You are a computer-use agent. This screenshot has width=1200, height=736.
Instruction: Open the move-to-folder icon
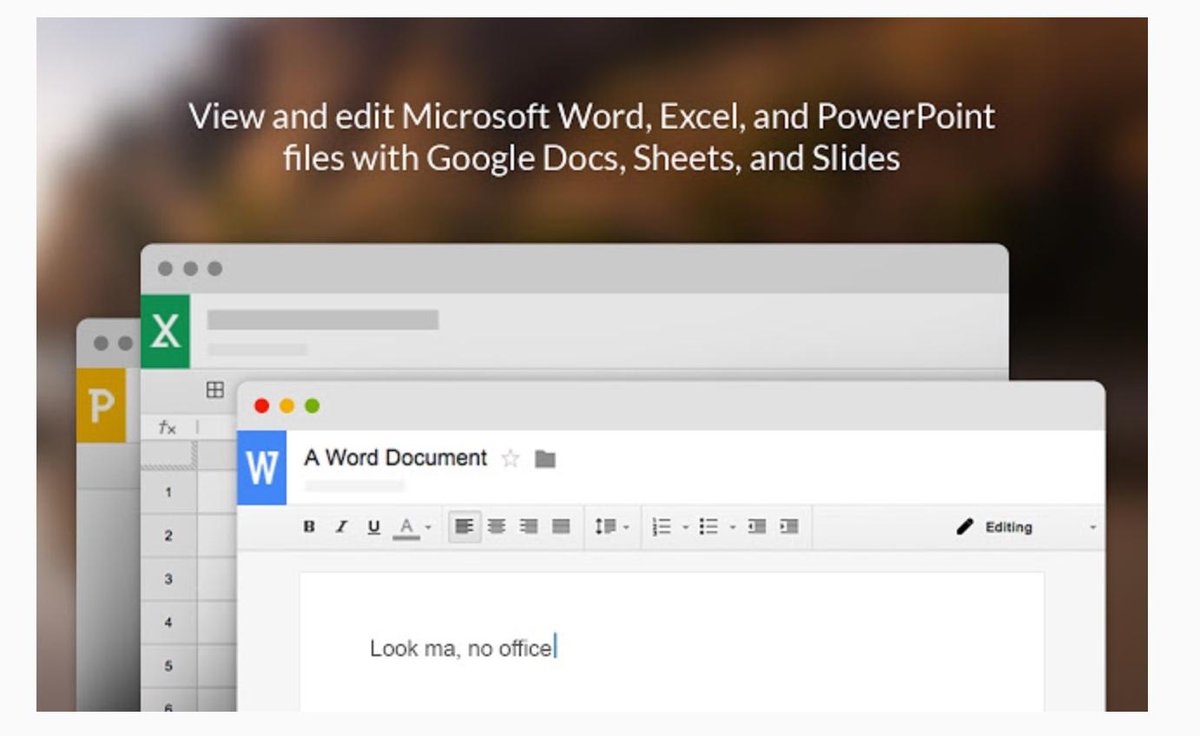coord(545,459)
